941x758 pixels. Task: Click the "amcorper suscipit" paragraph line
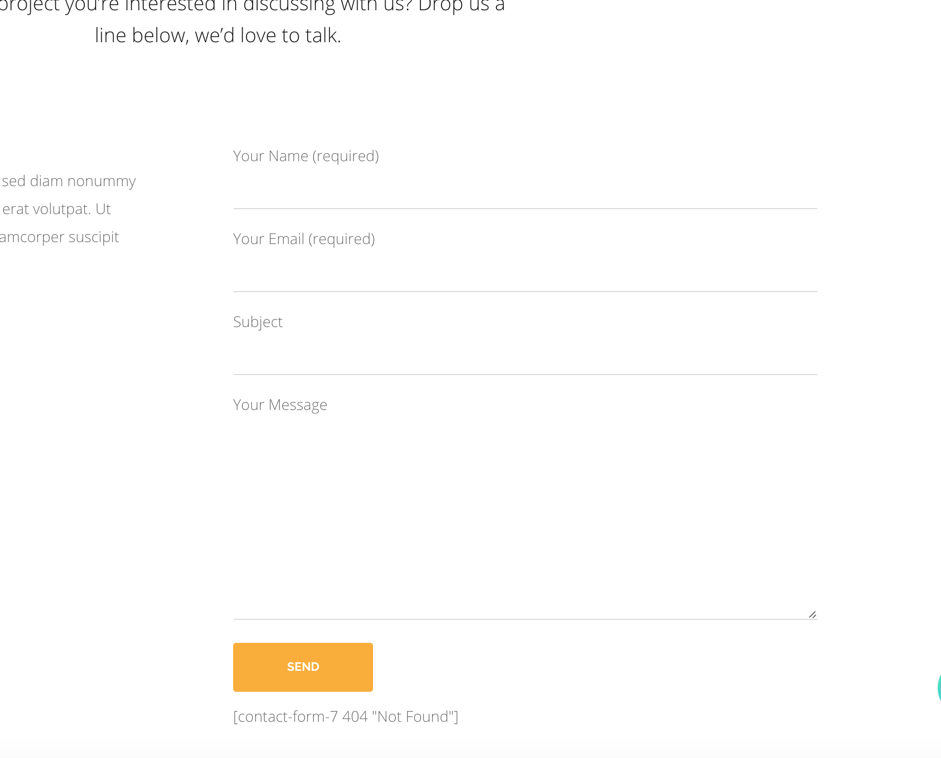[59, 237]
